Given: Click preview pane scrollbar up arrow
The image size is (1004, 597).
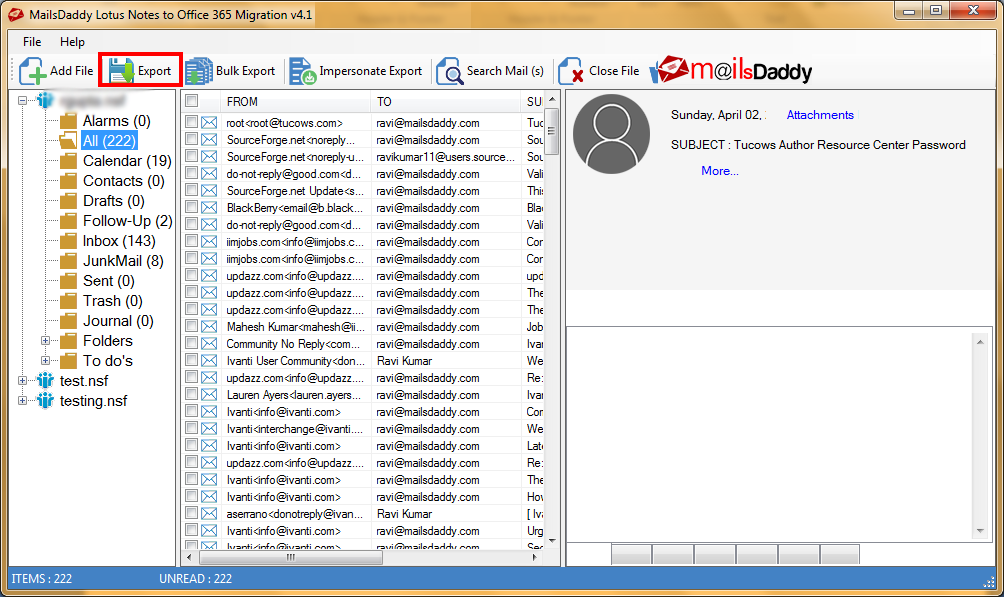Looking at the screenshot, I should (980, 342).
